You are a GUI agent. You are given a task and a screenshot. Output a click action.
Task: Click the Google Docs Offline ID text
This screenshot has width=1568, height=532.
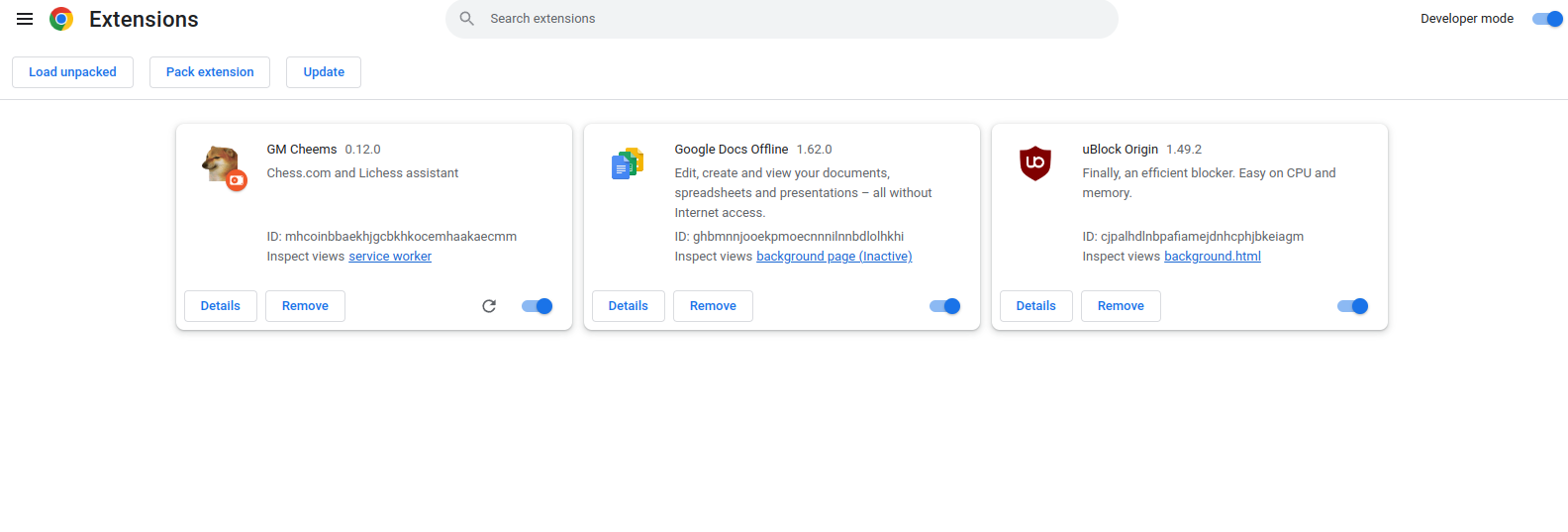(x=789, y=237)
